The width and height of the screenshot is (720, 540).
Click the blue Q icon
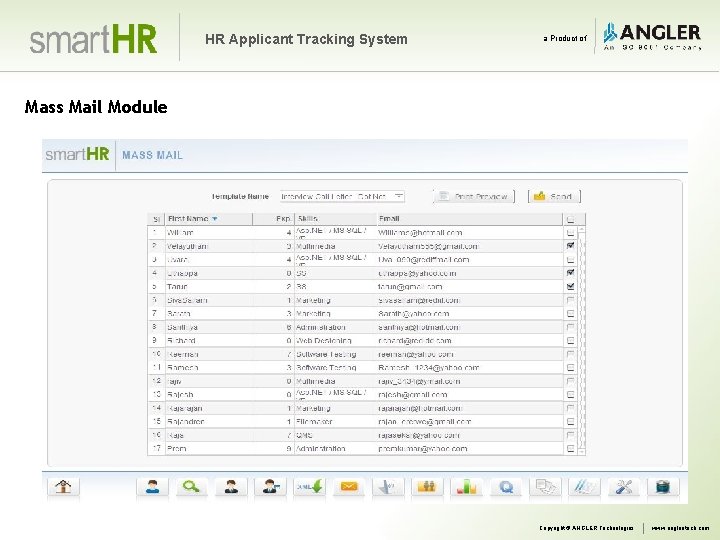506,487
